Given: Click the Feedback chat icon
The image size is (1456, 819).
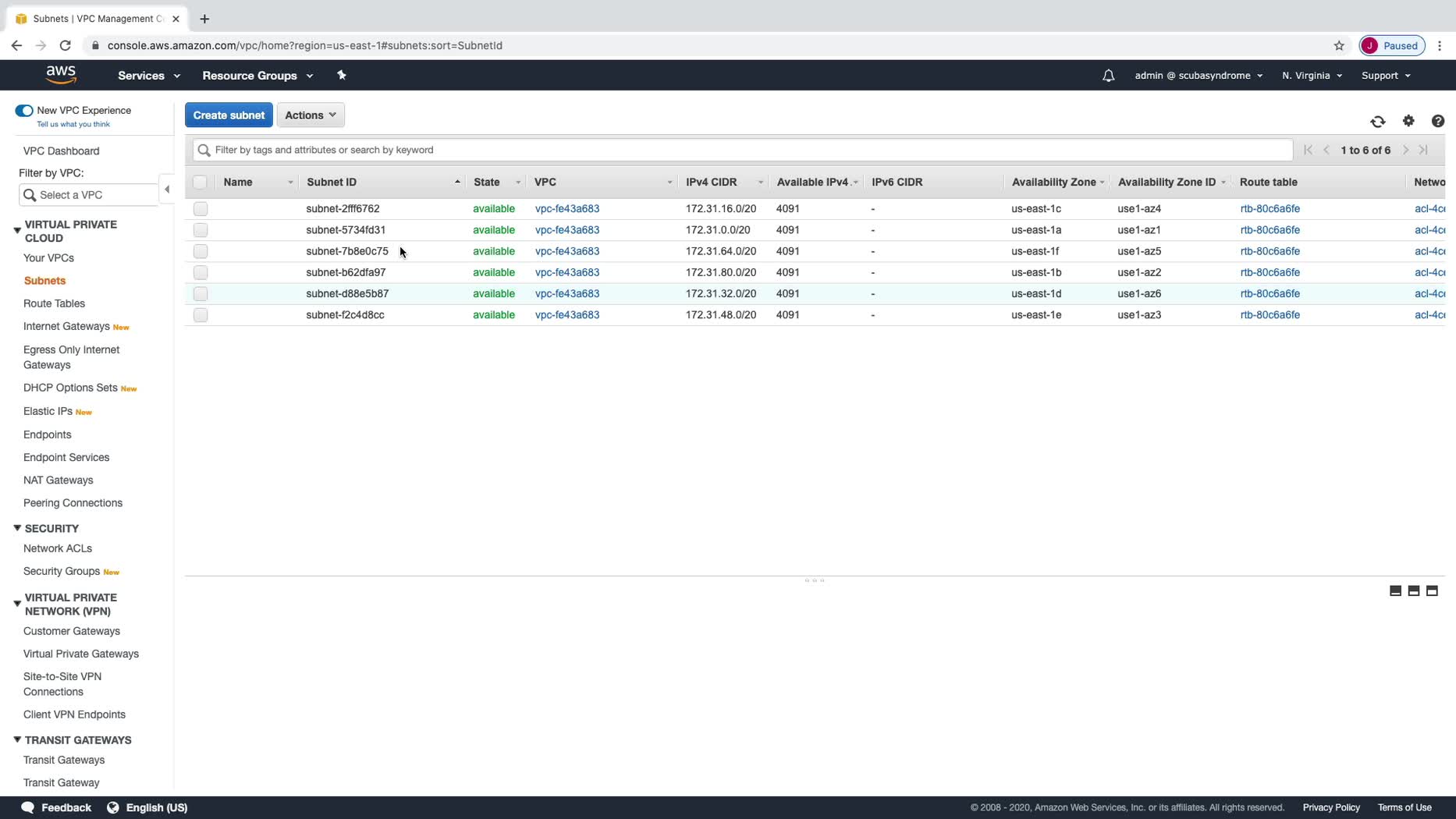Looking at the screenshot, I should click(x=28, y=807).
